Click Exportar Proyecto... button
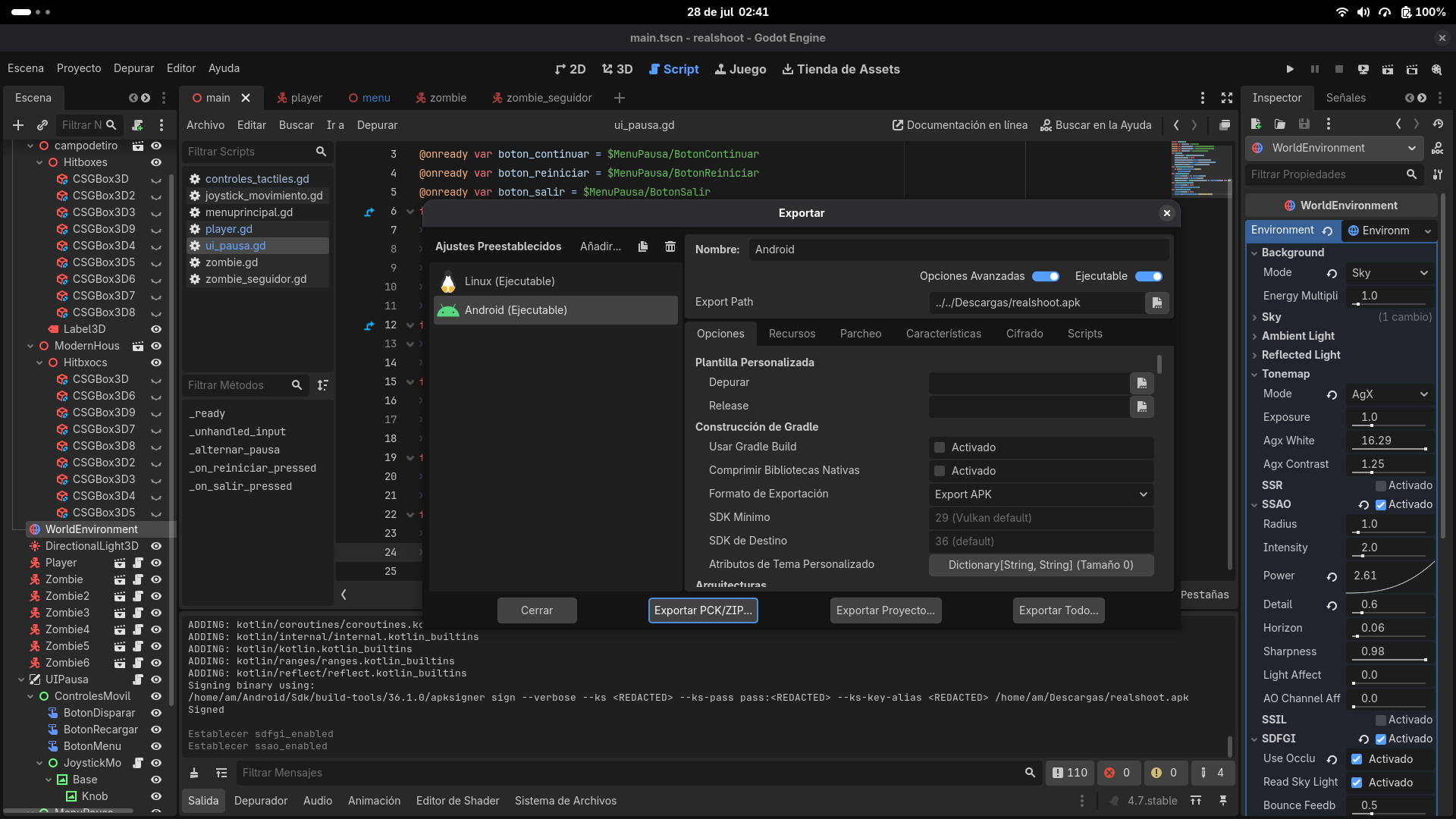 886,610
